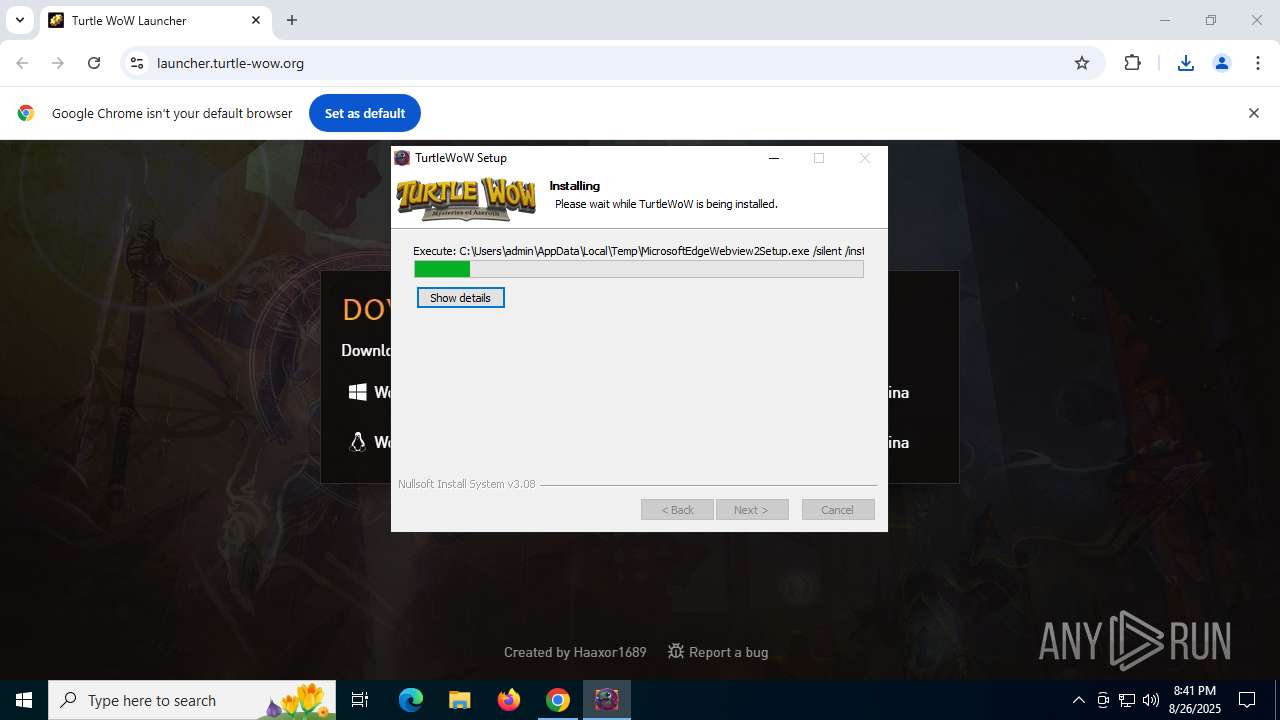1280x720 pixels.
Task: Dismiss the default browser infobar
Action: click(1254, 113)
